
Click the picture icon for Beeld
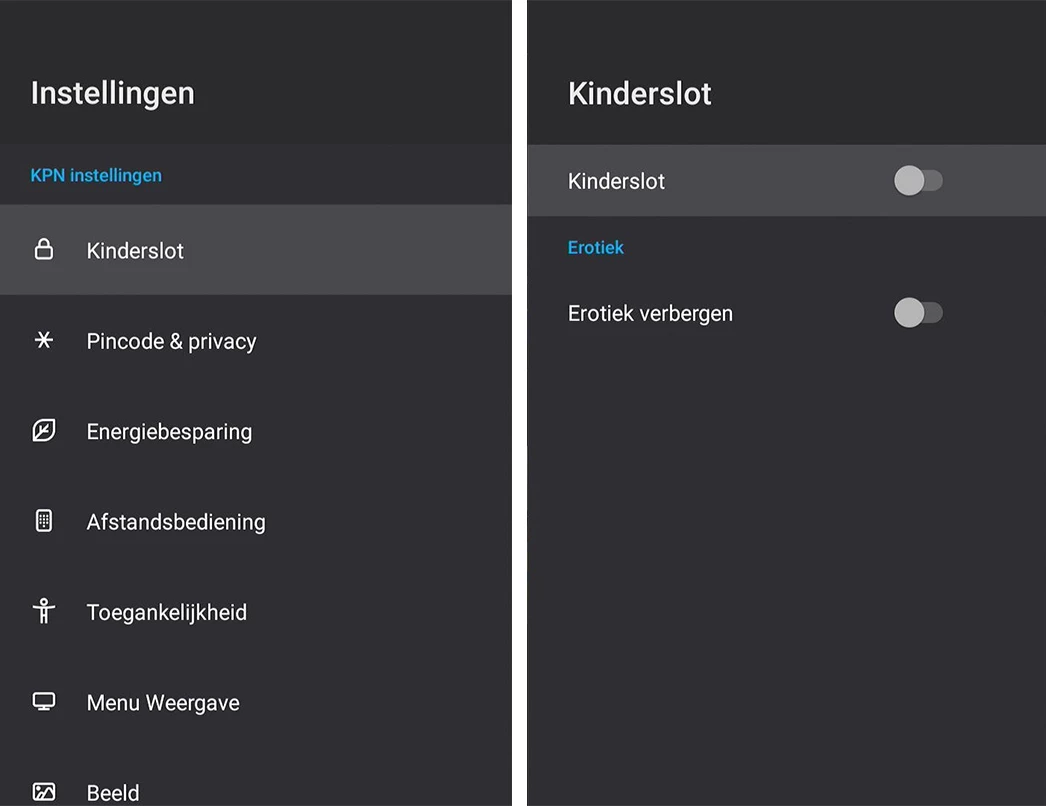[44, 792]
